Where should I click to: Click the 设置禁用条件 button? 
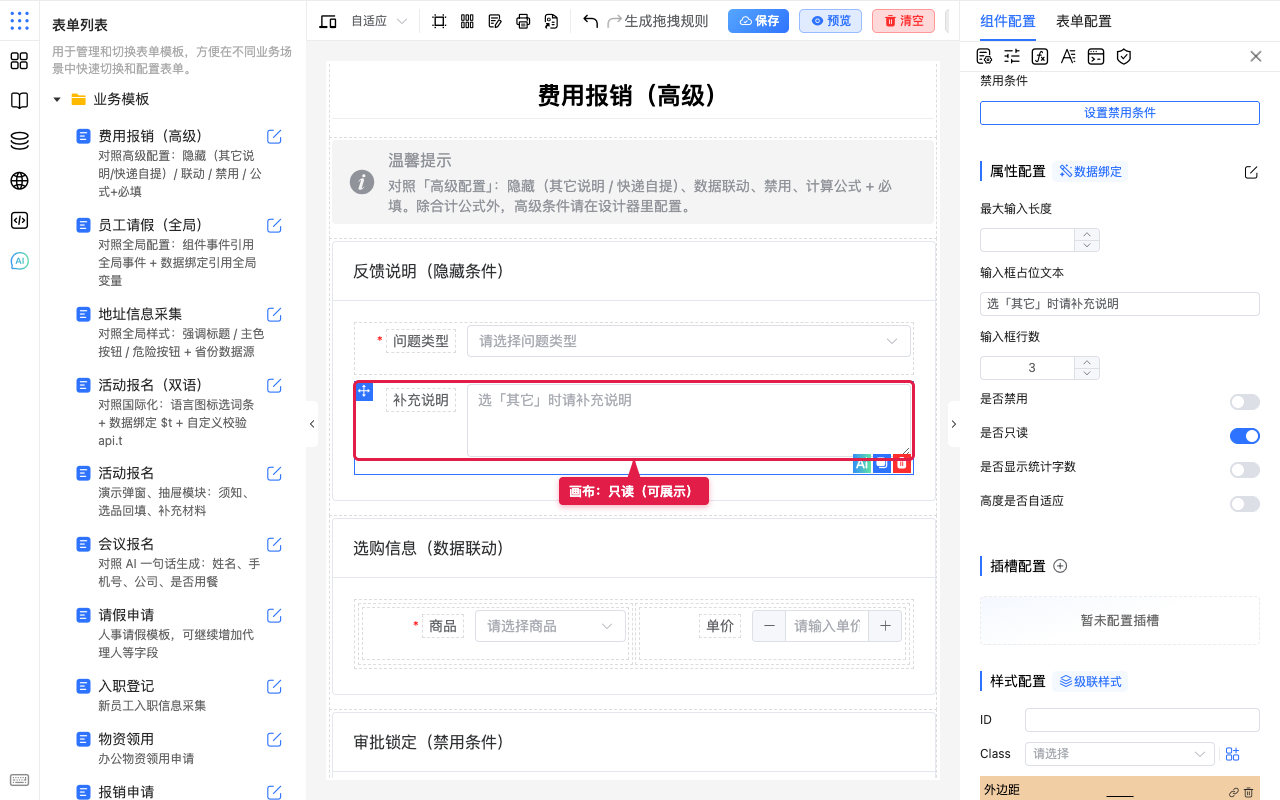pyautogui.click(x=1120, y=113)
